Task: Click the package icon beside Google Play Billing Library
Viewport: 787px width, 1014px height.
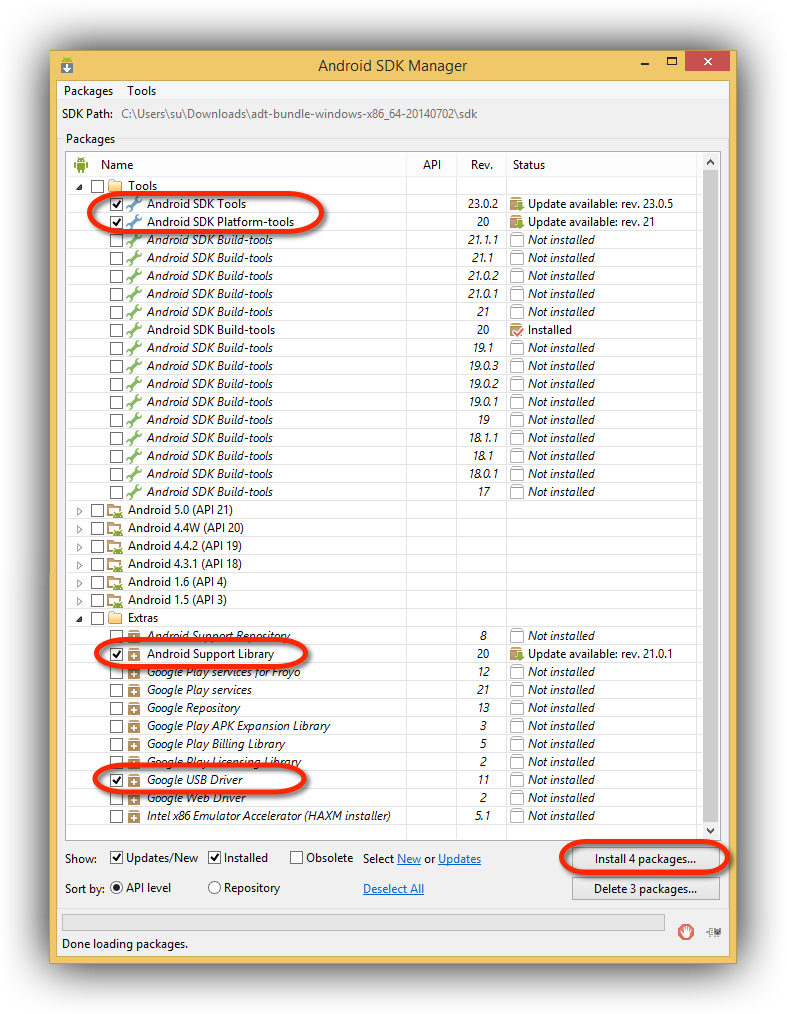Action: click(134, 744)
